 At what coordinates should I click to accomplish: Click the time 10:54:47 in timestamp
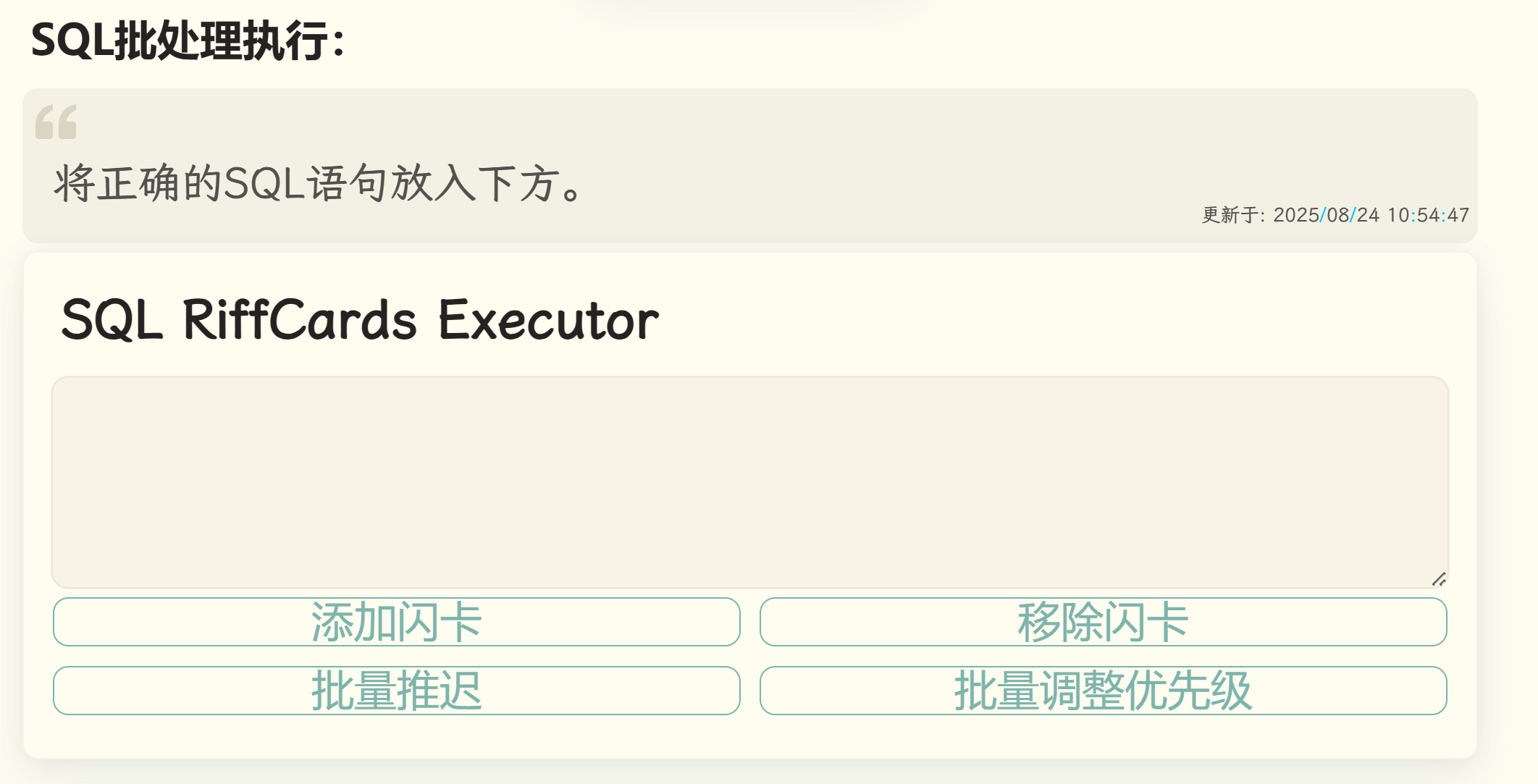1428,215
